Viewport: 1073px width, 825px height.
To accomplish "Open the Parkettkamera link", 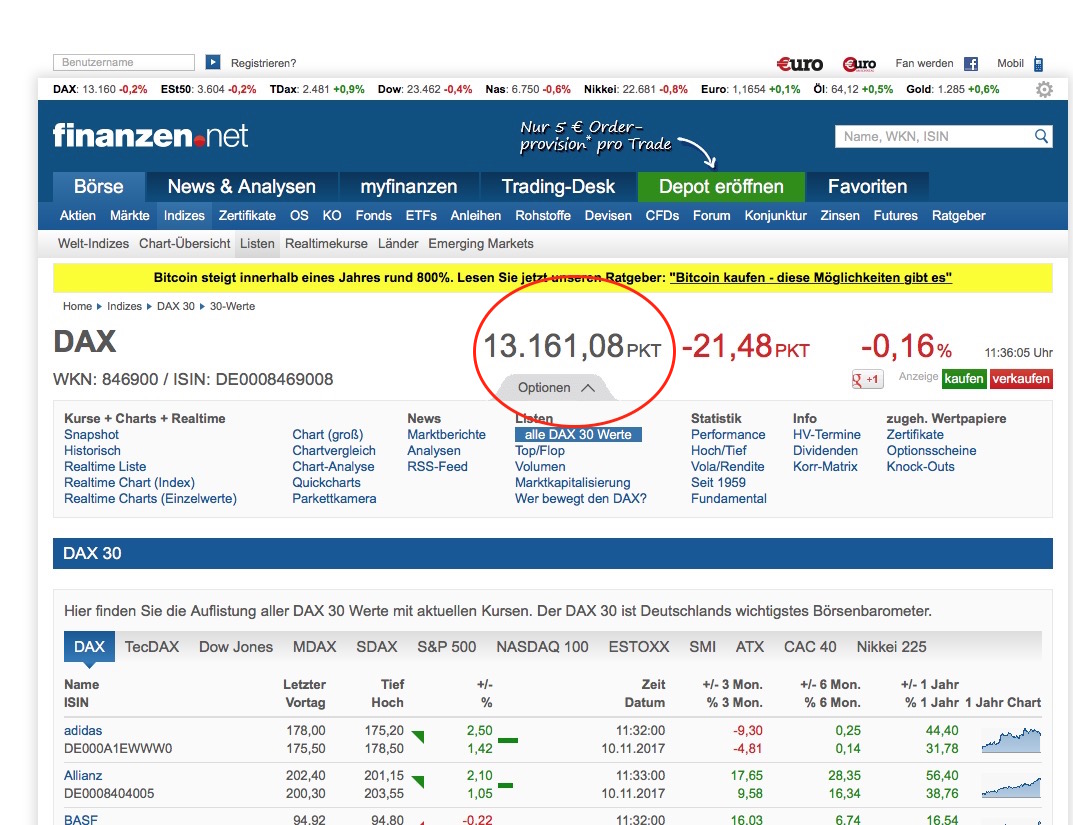I will tap(334, 499).
